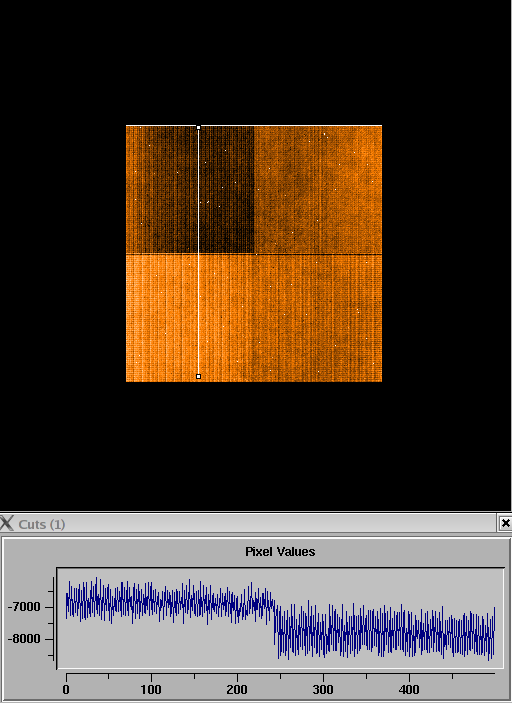This screenshot has width=512, height=703.
Task: Click the bright lower-left image quadrant
Action: click(190, 318)
